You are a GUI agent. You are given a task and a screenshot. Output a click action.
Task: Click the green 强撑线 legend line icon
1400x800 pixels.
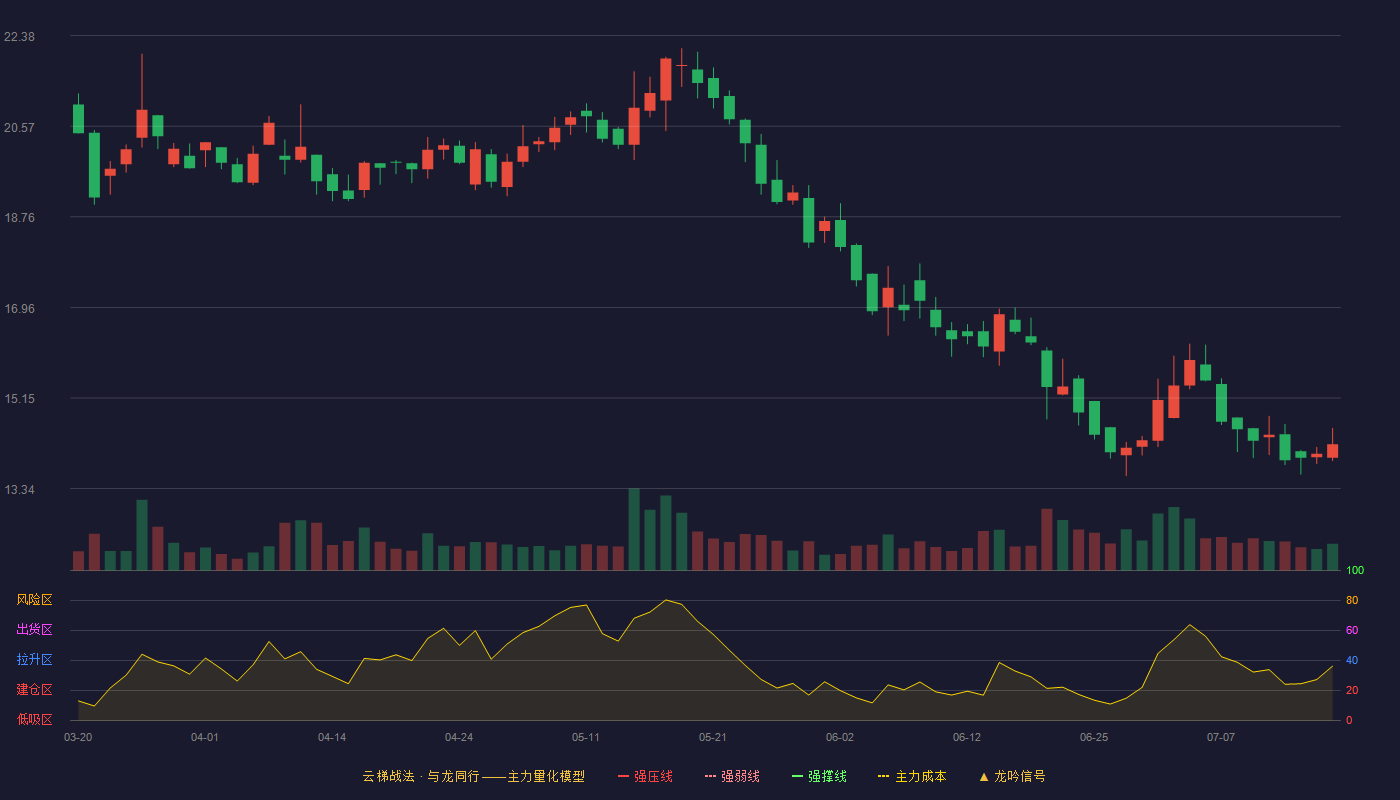[798, 776]
